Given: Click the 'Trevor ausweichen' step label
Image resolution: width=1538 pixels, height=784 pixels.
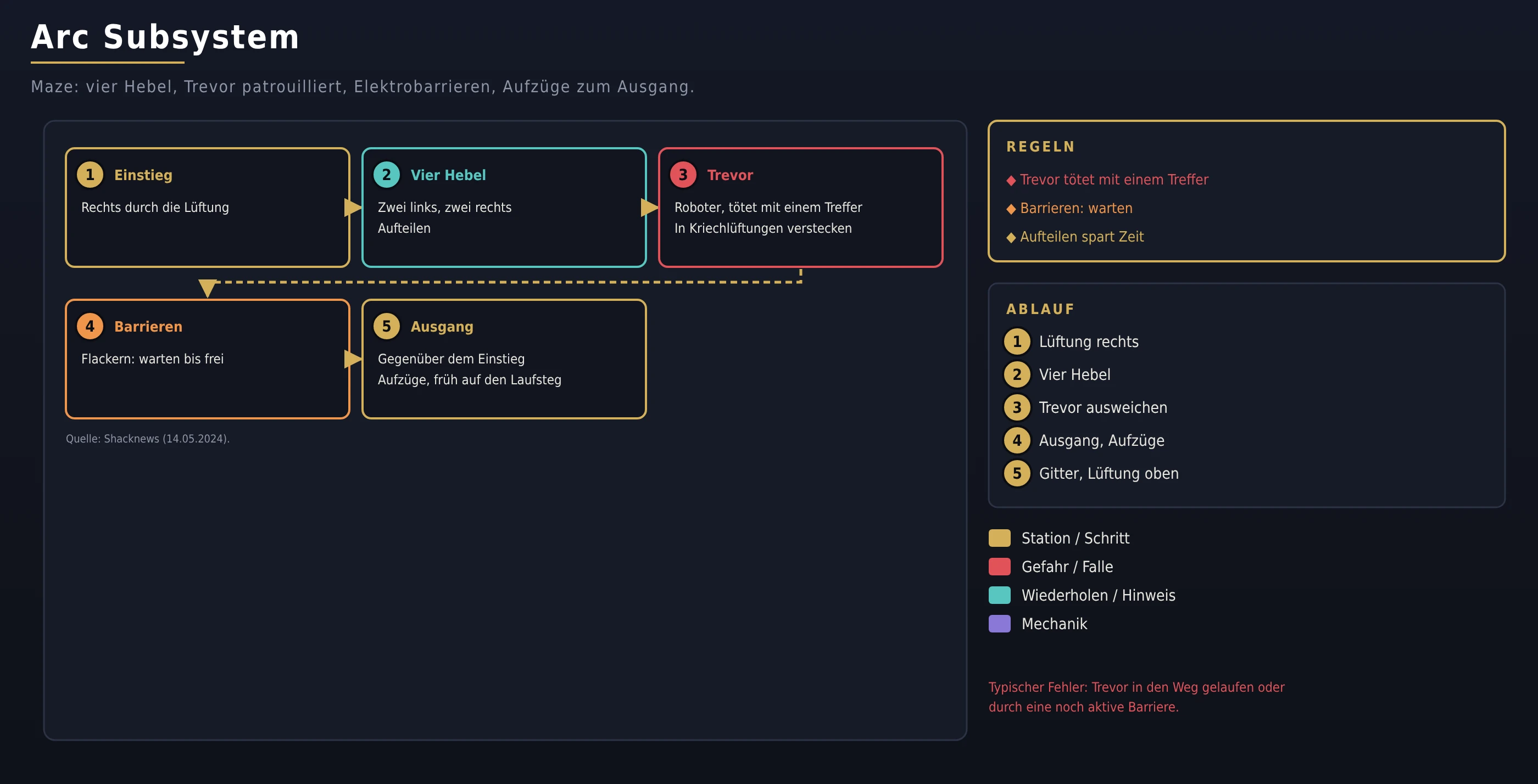Looking at the screenshot, I should 1103,407.
